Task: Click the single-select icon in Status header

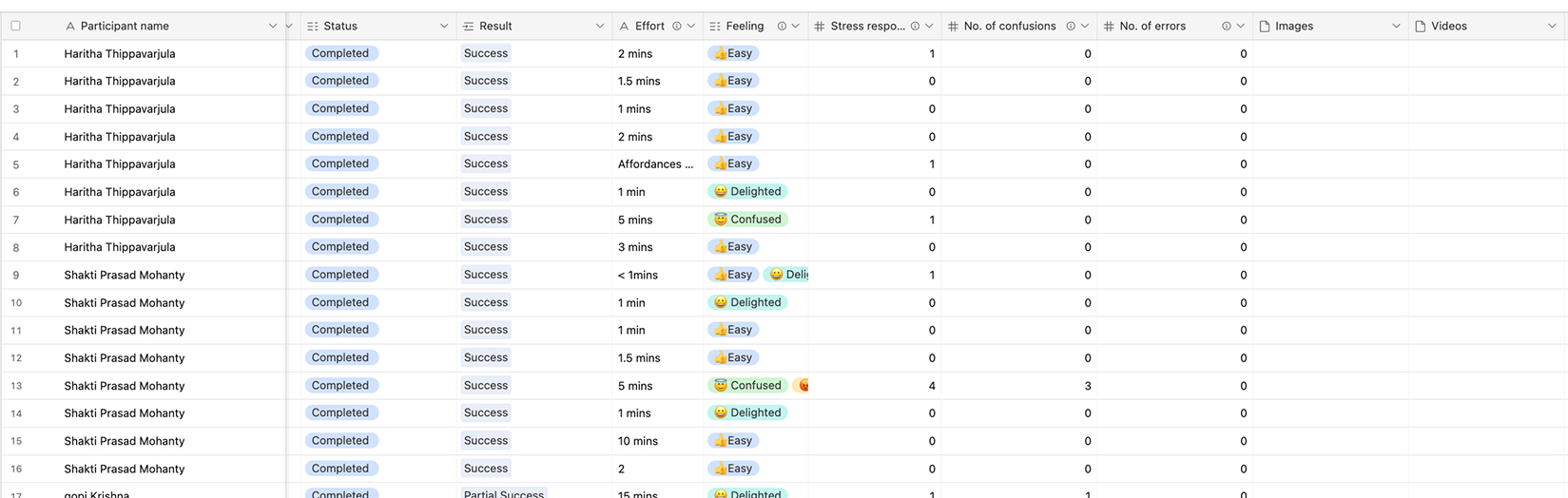Action: pos(313,27)
